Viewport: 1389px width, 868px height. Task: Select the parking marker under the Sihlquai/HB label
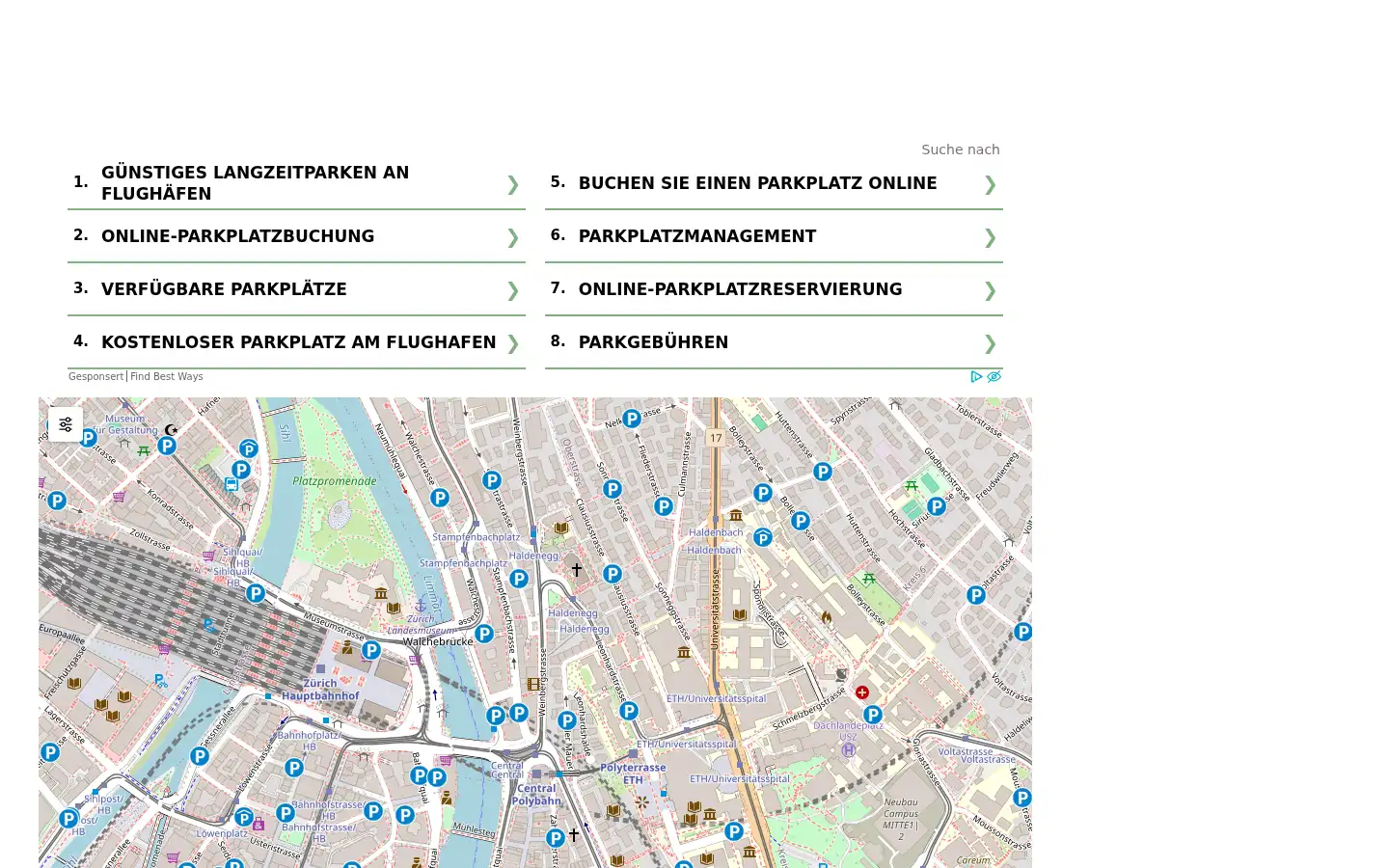(x=256, y=593)
